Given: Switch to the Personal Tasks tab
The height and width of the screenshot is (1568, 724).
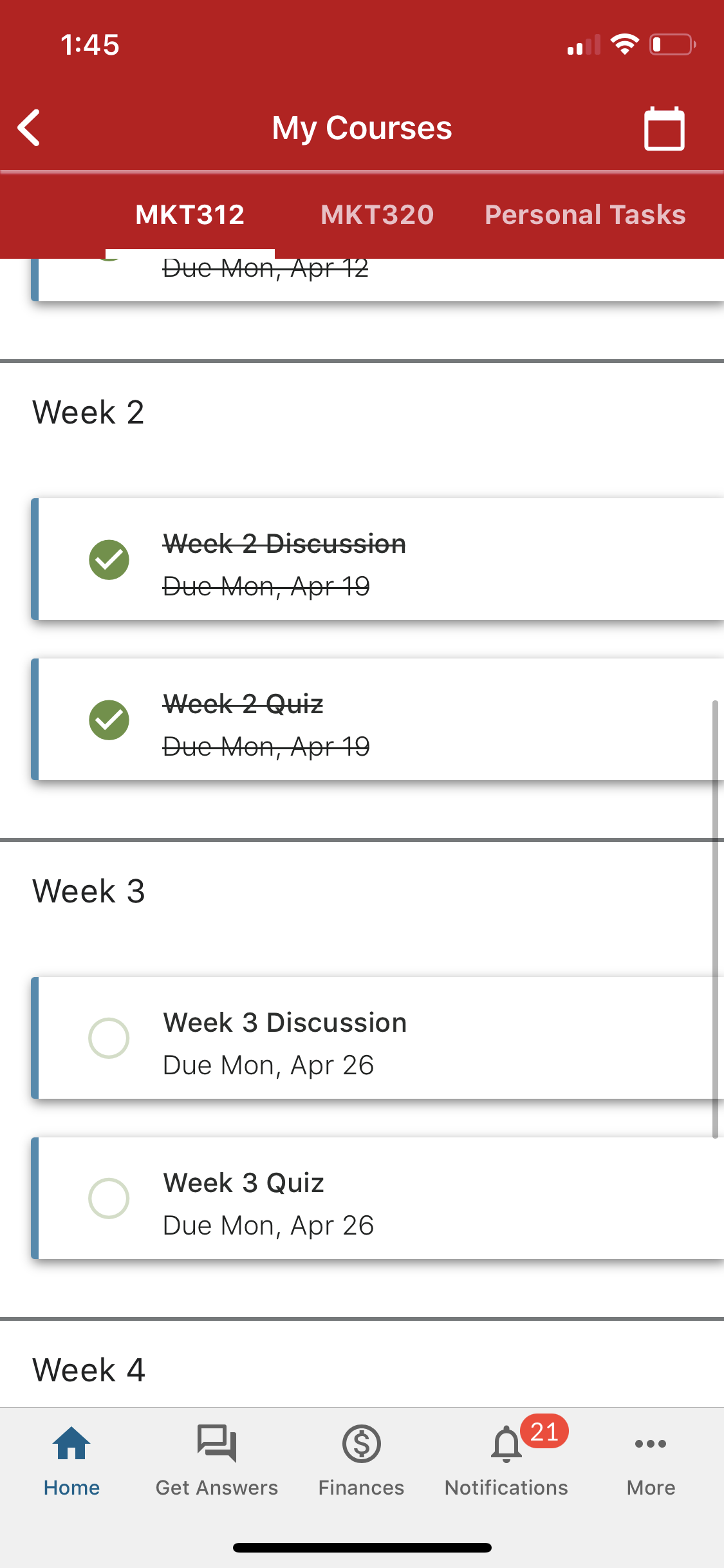Looking at the screenshot, I should tap(585, 214).
